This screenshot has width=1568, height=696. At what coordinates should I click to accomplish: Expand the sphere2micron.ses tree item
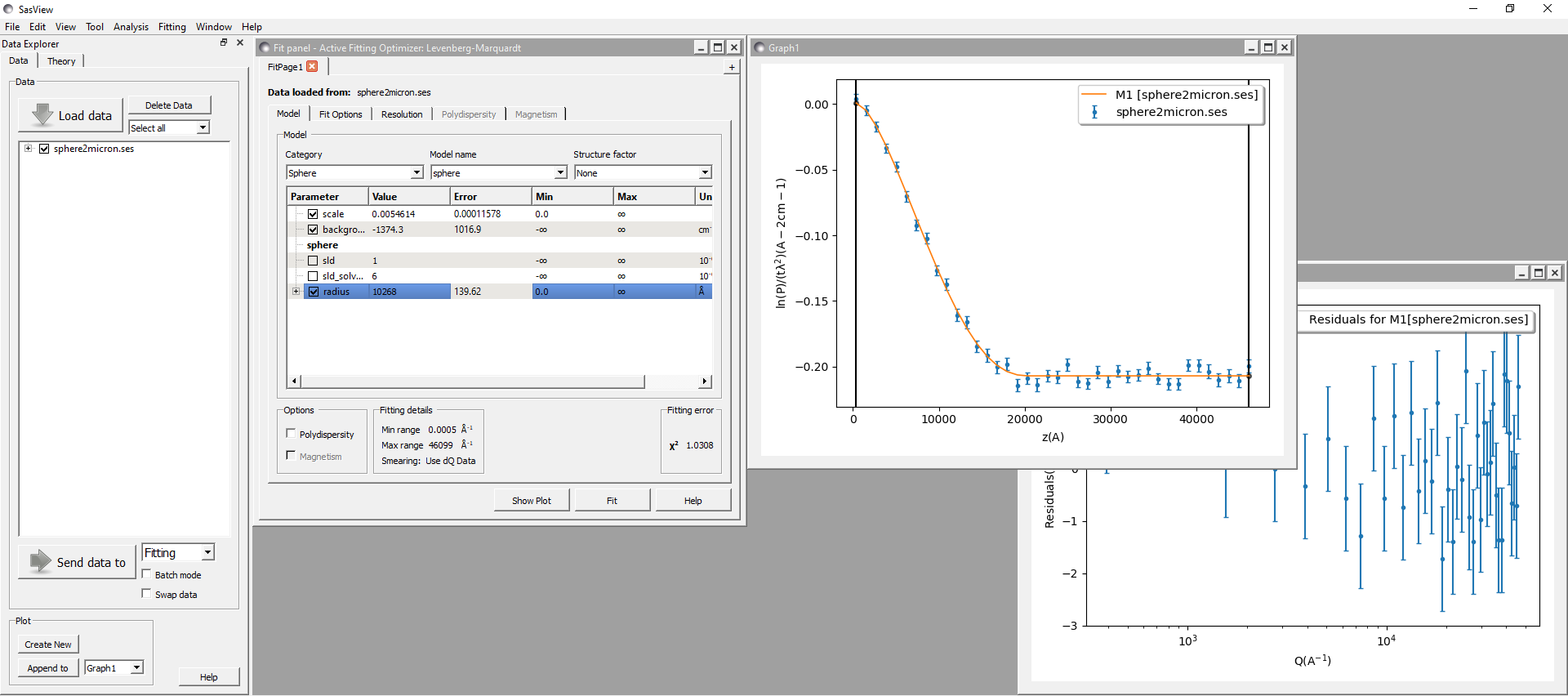(29, 149)
